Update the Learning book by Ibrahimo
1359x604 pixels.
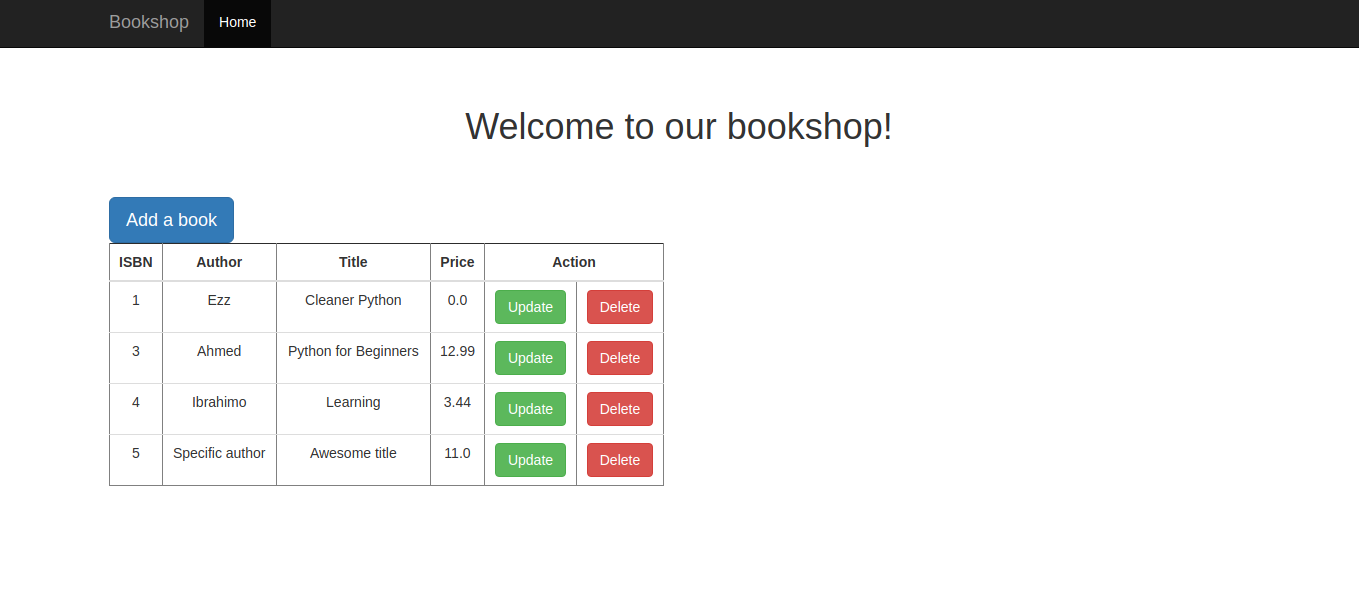(530, 408)
